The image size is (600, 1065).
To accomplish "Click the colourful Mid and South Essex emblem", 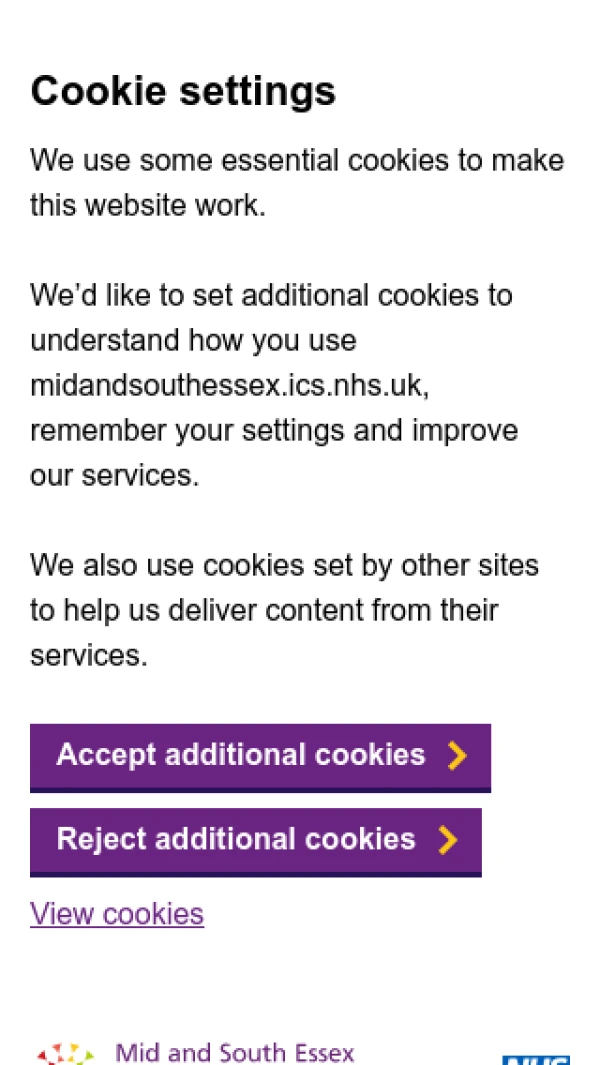I will coord(66,1055).
